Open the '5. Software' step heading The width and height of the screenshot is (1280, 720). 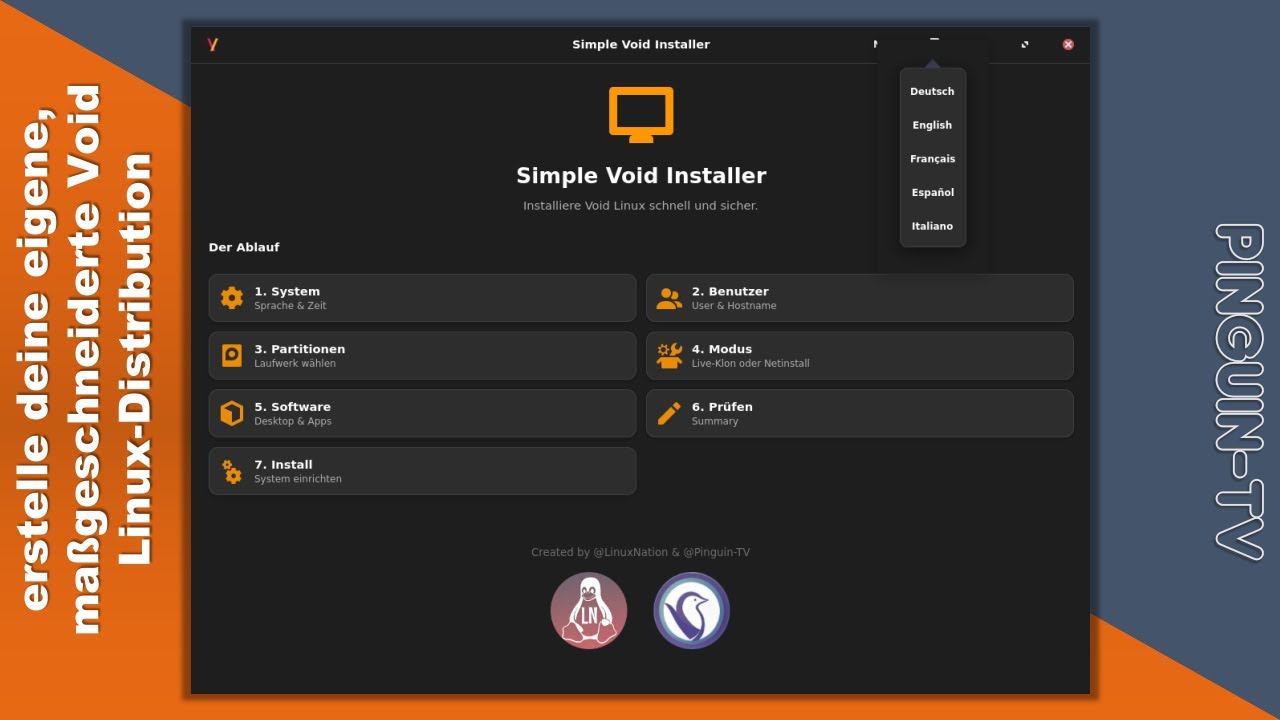[292, 407]
